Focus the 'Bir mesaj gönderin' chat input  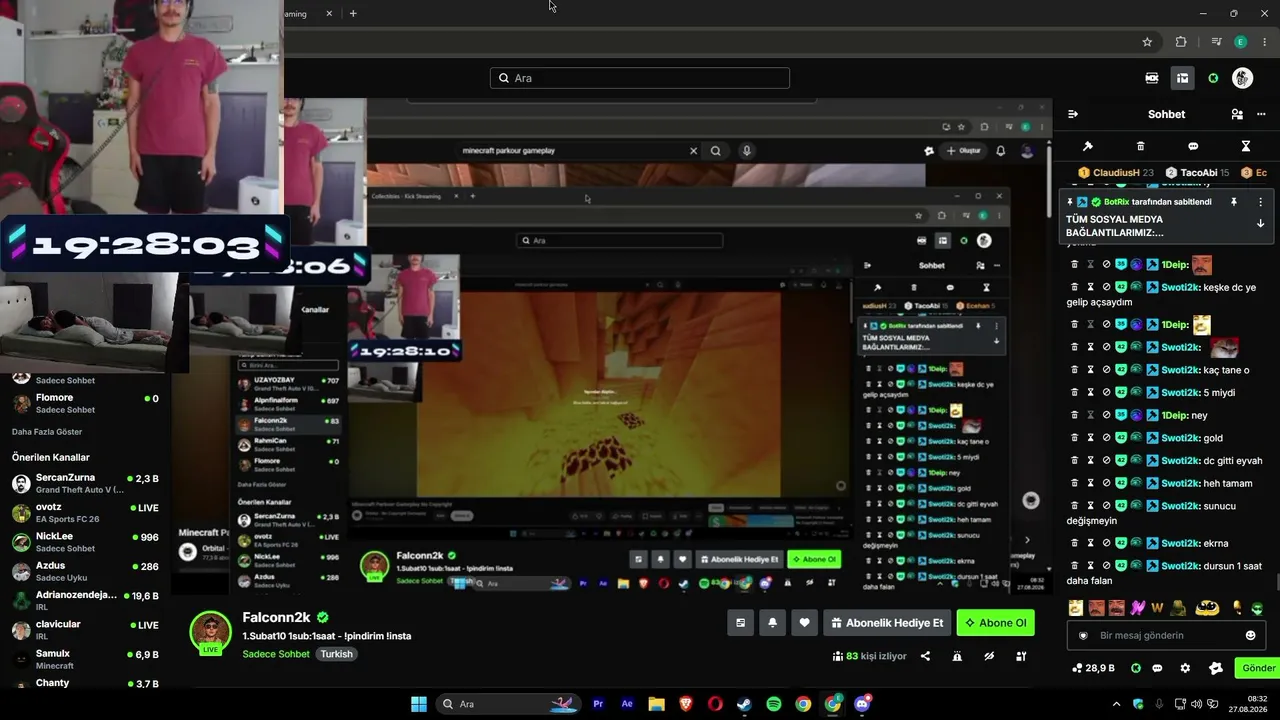click(x=1166, y=635)
